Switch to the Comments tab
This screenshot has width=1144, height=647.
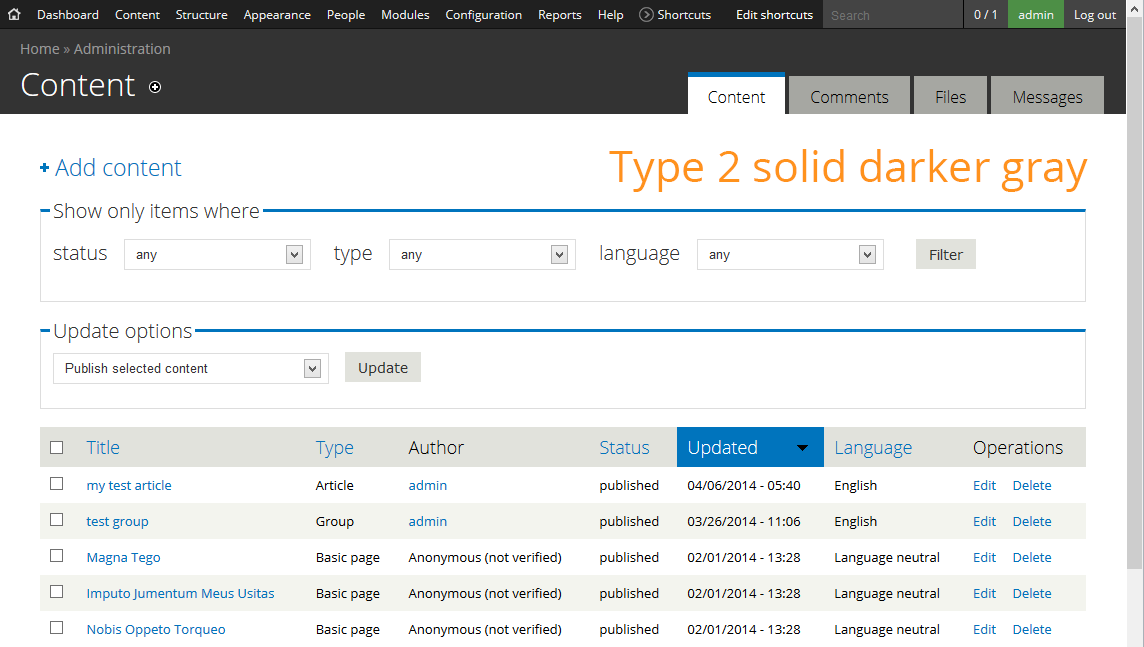click(849, 97)
